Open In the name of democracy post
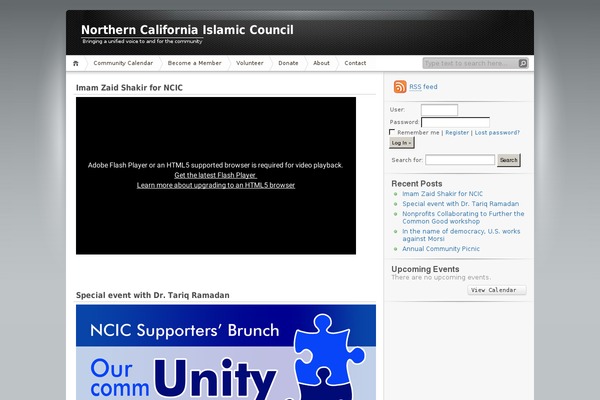The image size is (600, 400). tap(461, 235)
